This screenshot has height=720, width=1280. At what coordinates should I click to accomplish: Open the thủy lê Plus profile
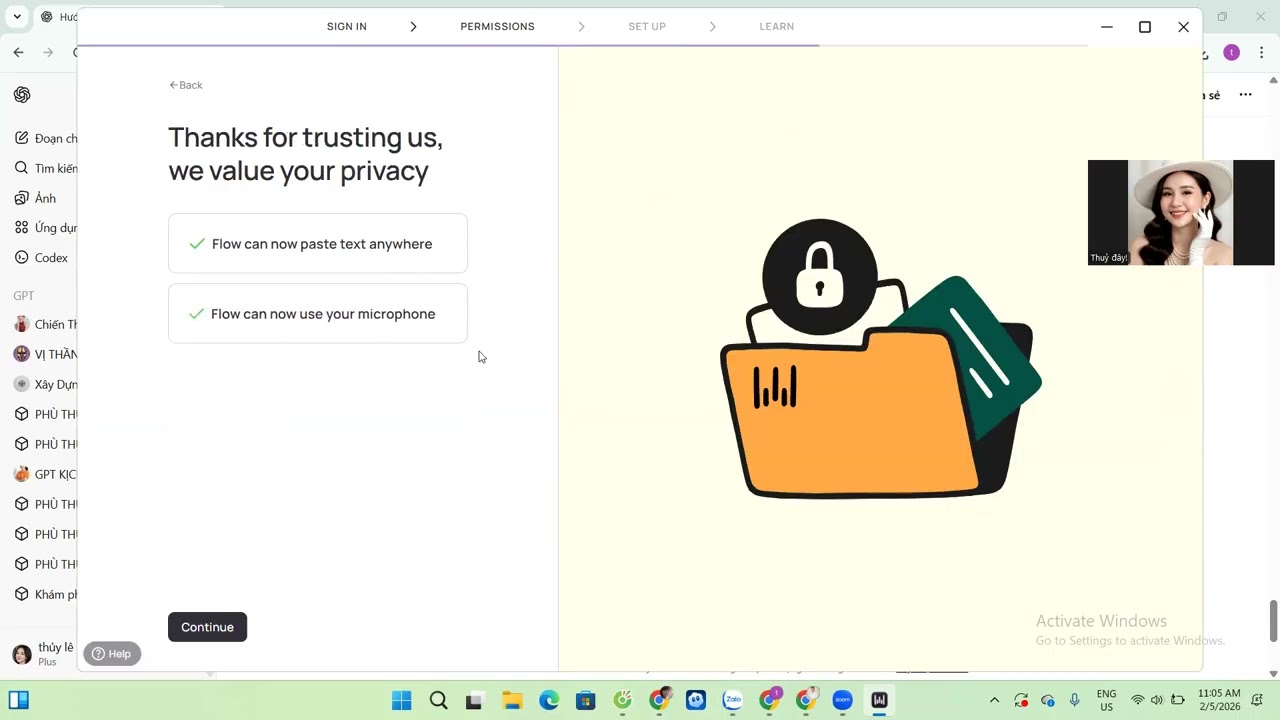[x=43, y=654]
